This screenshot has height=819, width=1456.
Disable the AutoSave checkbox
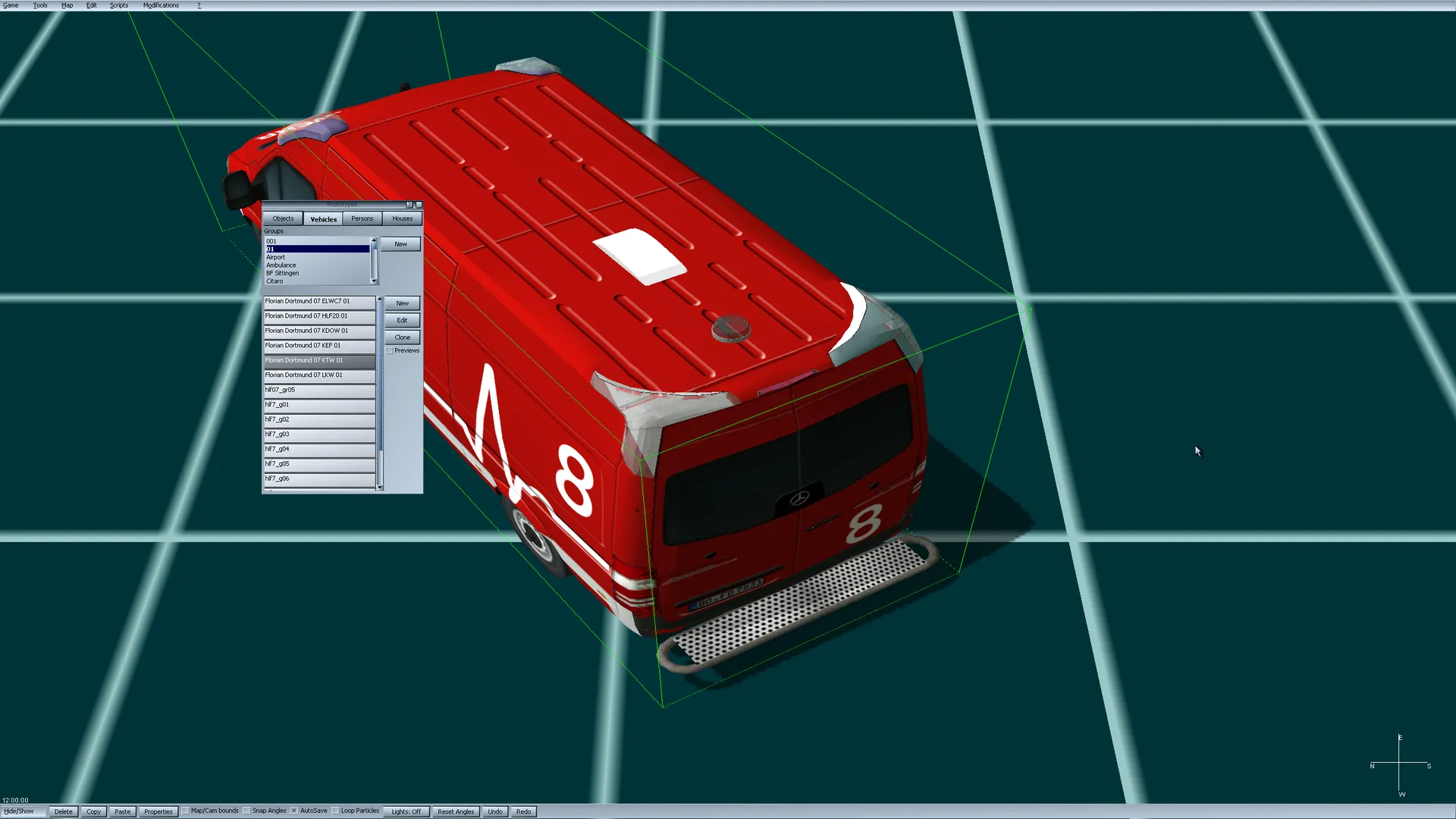294,811
